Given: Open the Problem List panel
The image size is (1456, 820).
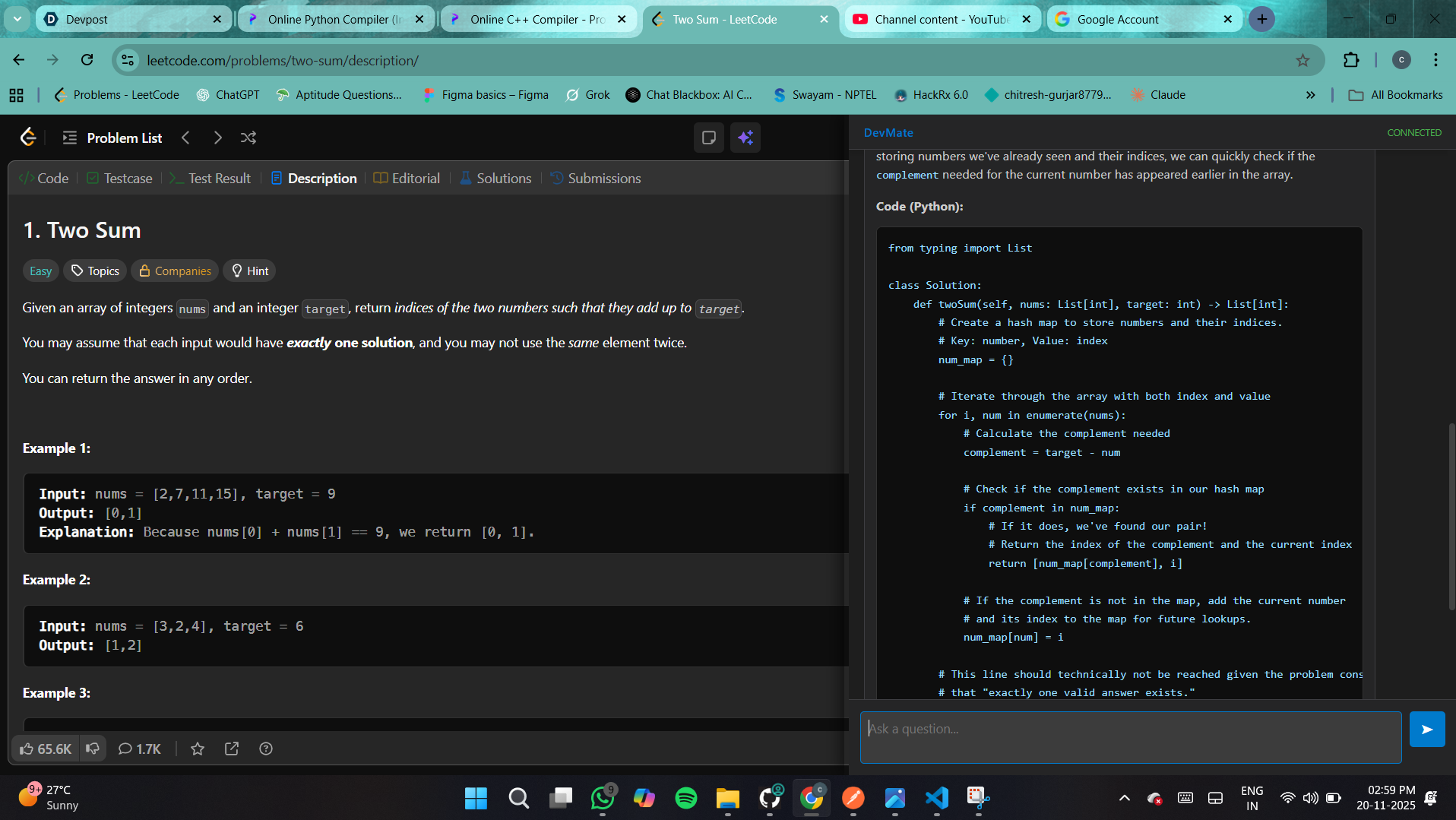Looking at the screenshot, I should click(112, 138).
